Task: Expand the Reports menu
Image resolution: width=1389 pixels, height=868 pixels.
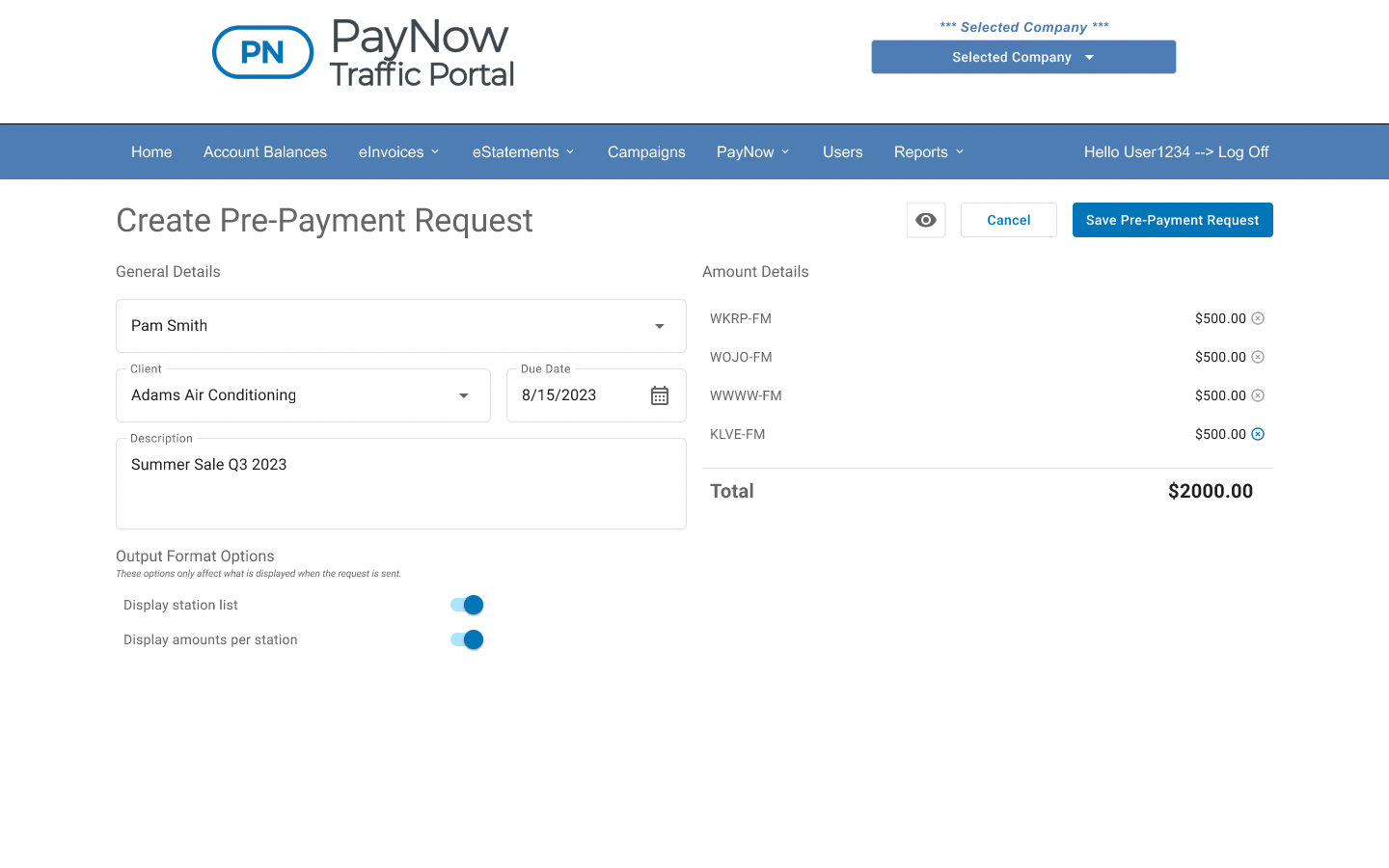Action: coord(929,152)
